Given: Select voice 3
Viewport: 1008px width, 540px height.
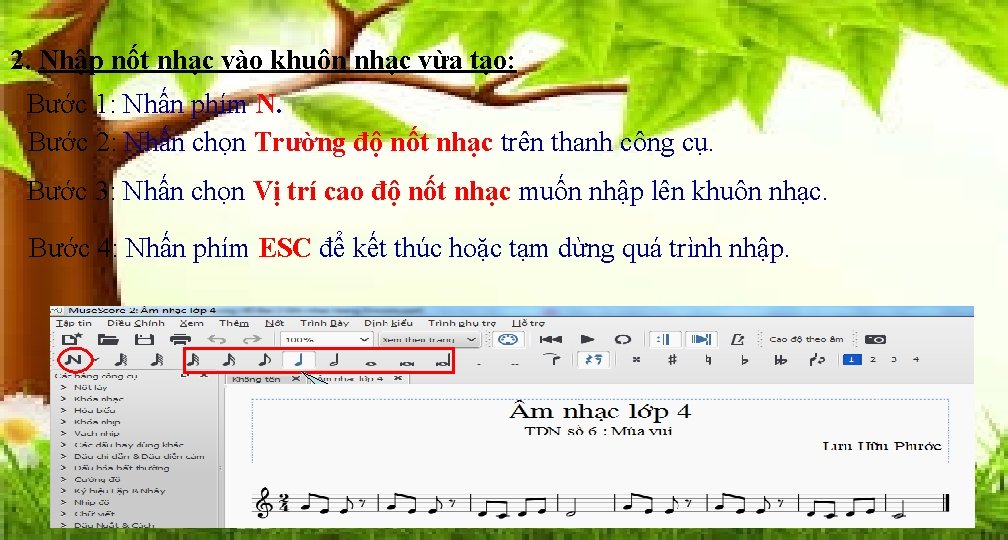Looking at the screenshot, I should click(x=894, y=359).
